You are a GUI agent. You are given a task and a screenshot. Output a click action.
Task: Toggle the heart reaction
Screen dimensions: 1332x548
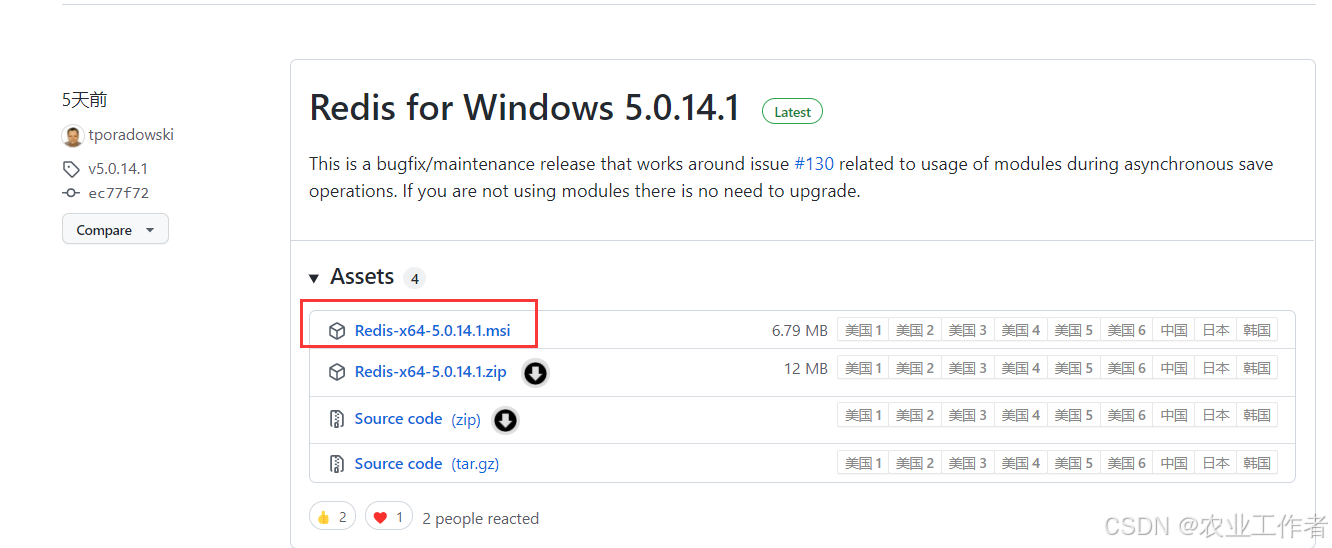(388, 517)
